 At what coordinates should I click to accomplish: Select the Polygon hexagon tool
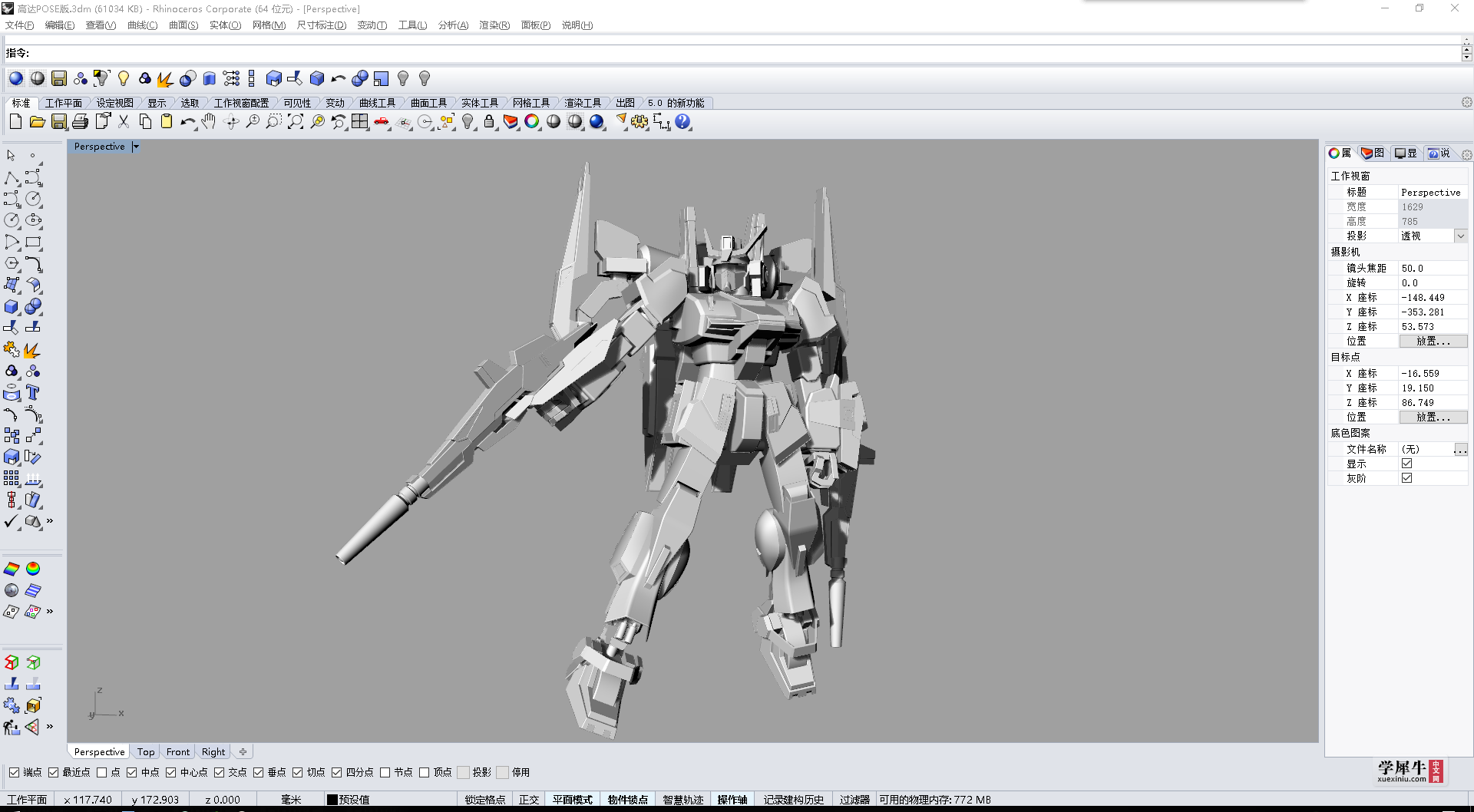tap(12, 264)
